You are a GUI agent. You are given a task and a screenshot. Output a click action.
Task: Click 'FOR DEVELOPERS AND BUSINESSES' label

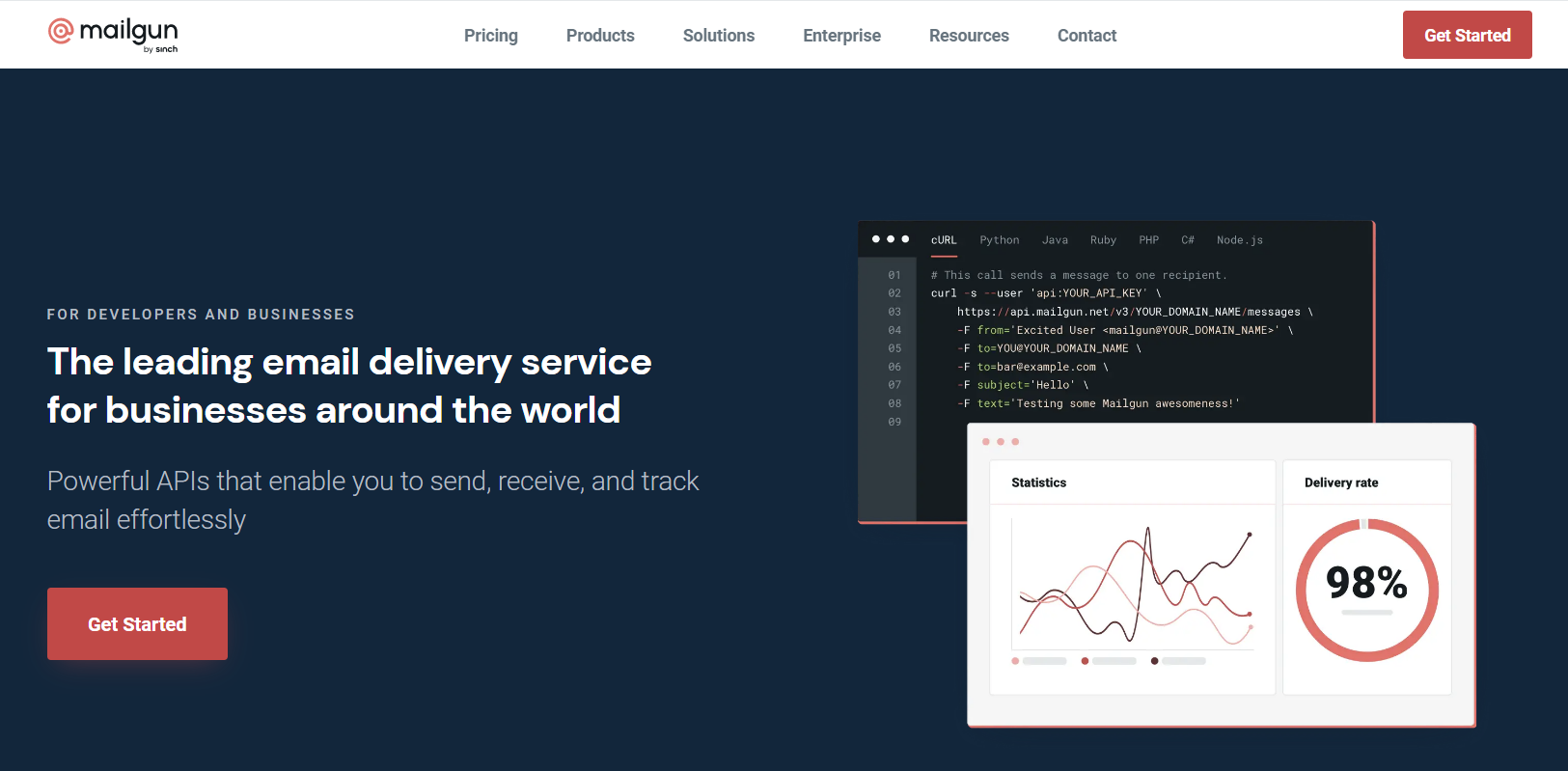coord(201,315)
